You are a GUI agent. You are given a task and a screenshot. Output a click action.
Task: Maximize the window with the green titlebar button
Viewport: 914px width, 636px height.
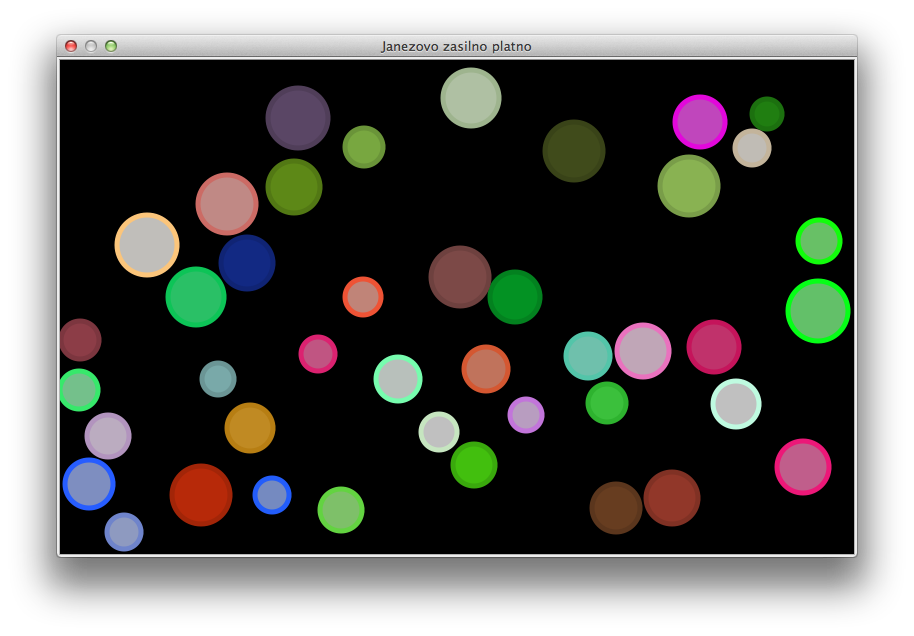coord(111,46)
